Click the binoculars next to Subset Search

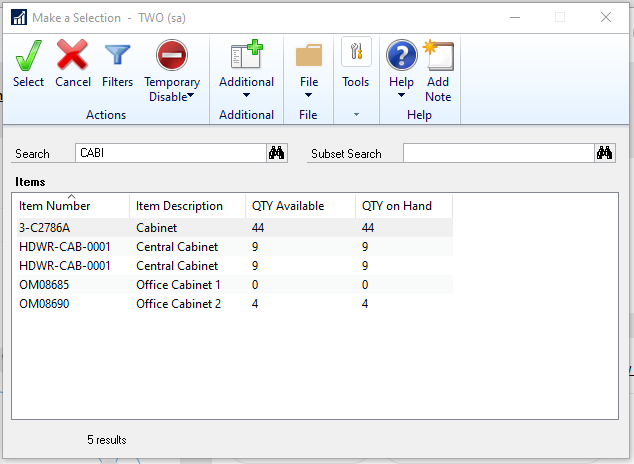(604, 153)
